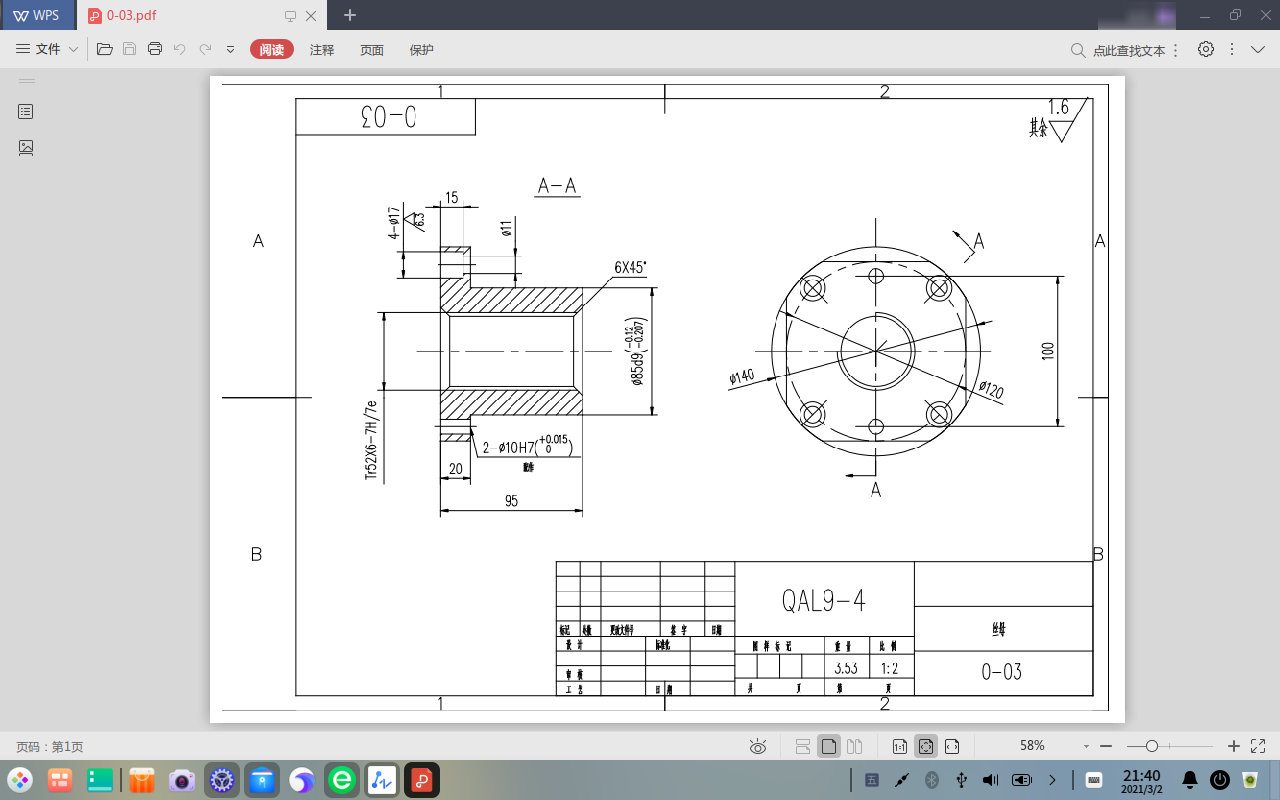Image resolution: width=1280 pixels, height=800 pixels.
Task: Expand the 文件 menu dropdown
Action: click(47, 49)
